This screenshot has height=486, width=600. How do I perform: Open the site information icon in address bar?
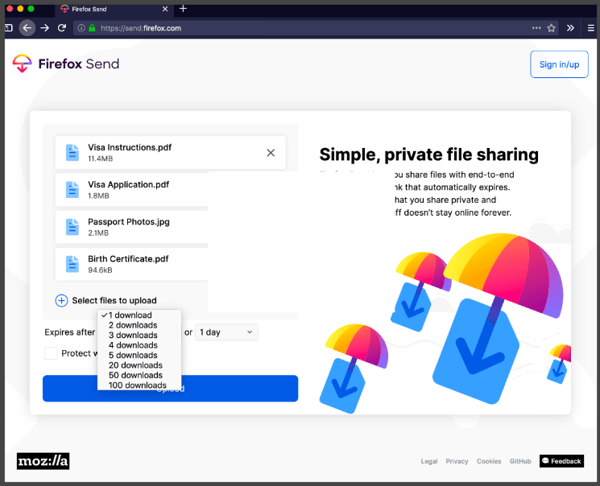tap(81, 28)
